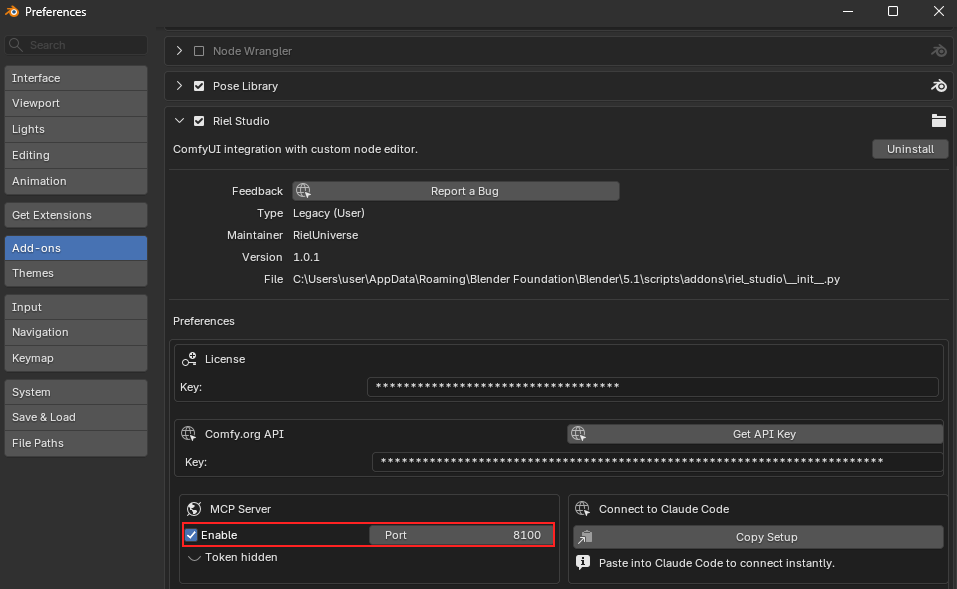957x589 pixels.
Task: Open Input preferences
Action: click(76, 307)
